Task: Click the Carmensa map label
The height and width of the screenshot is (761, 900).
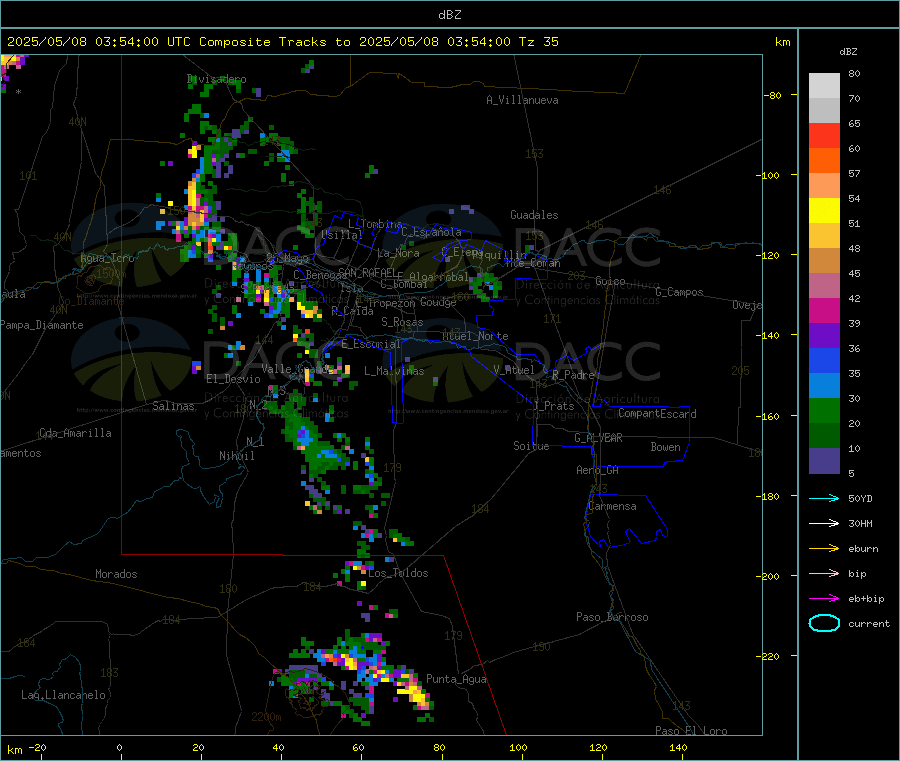Action: [612, 507]
